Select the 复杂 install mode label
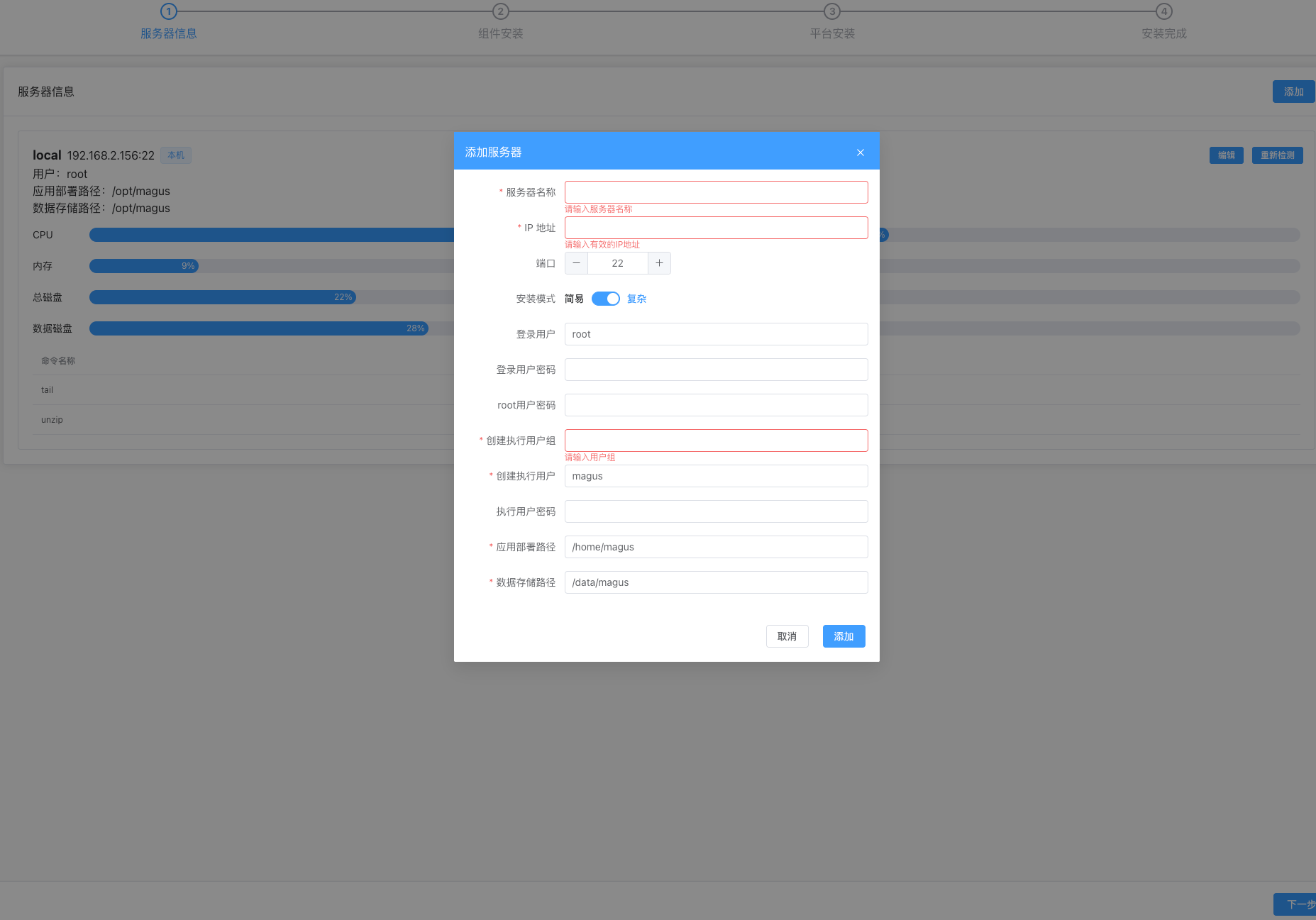Image resolution: width=1316 pixels, height=920 pixels. pyautogui.click(x=636, y=299)
